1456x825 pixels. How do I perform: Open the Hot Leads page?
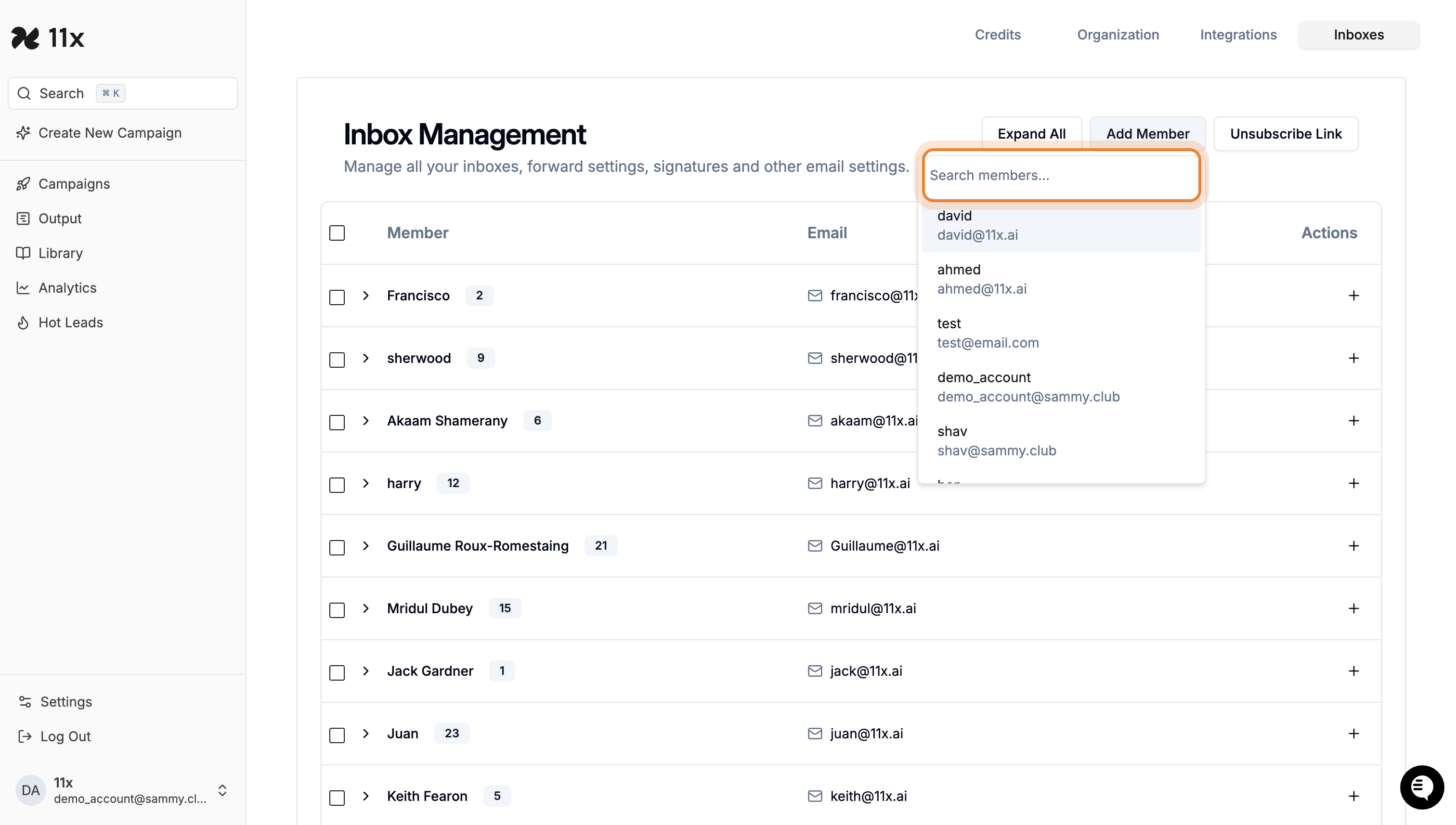(70, 322)
